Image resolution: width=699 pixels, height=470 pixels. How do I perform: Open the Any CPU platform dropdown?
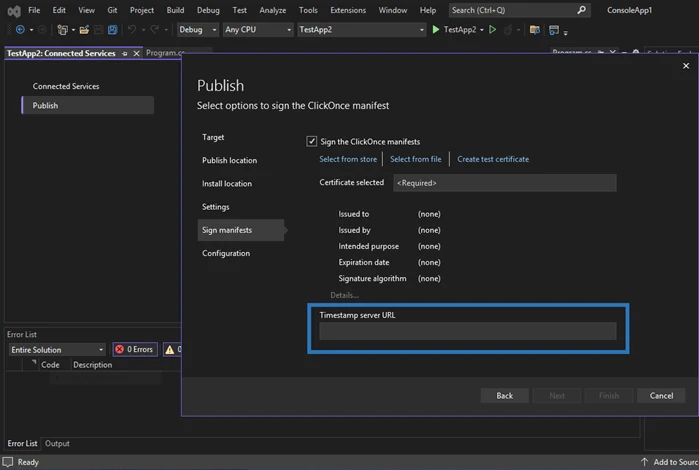click(x=257, y=30)
